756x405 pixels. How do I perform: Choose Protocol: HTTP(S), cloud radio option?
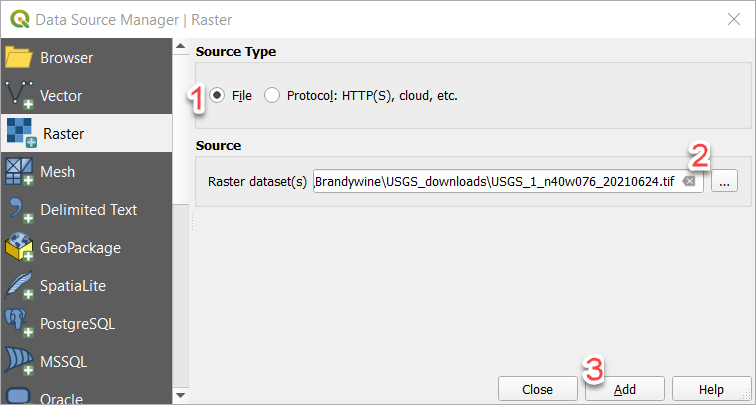272,96
